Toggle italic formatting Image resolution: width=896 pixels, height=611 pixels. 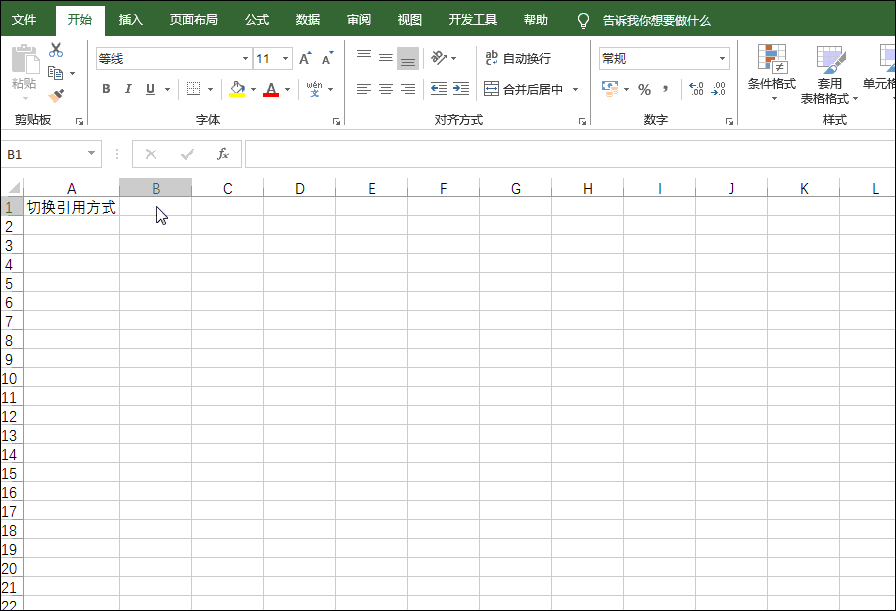127,89
